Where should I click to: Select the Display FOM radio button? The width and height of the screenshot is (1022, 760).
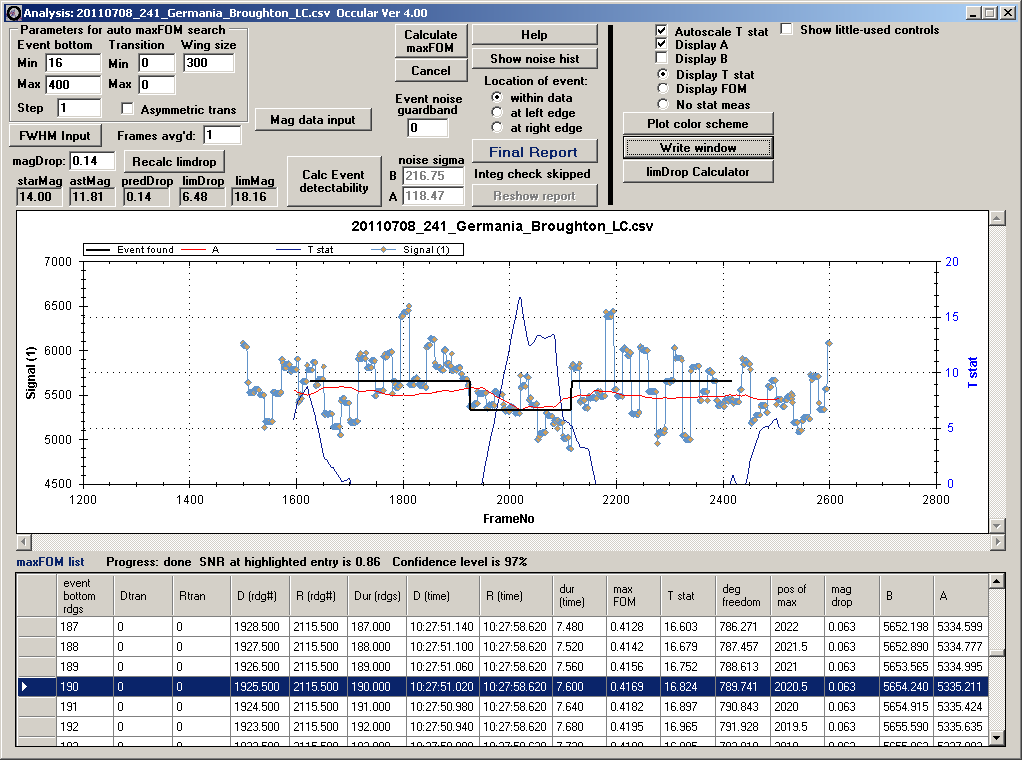tap(663, 89)
